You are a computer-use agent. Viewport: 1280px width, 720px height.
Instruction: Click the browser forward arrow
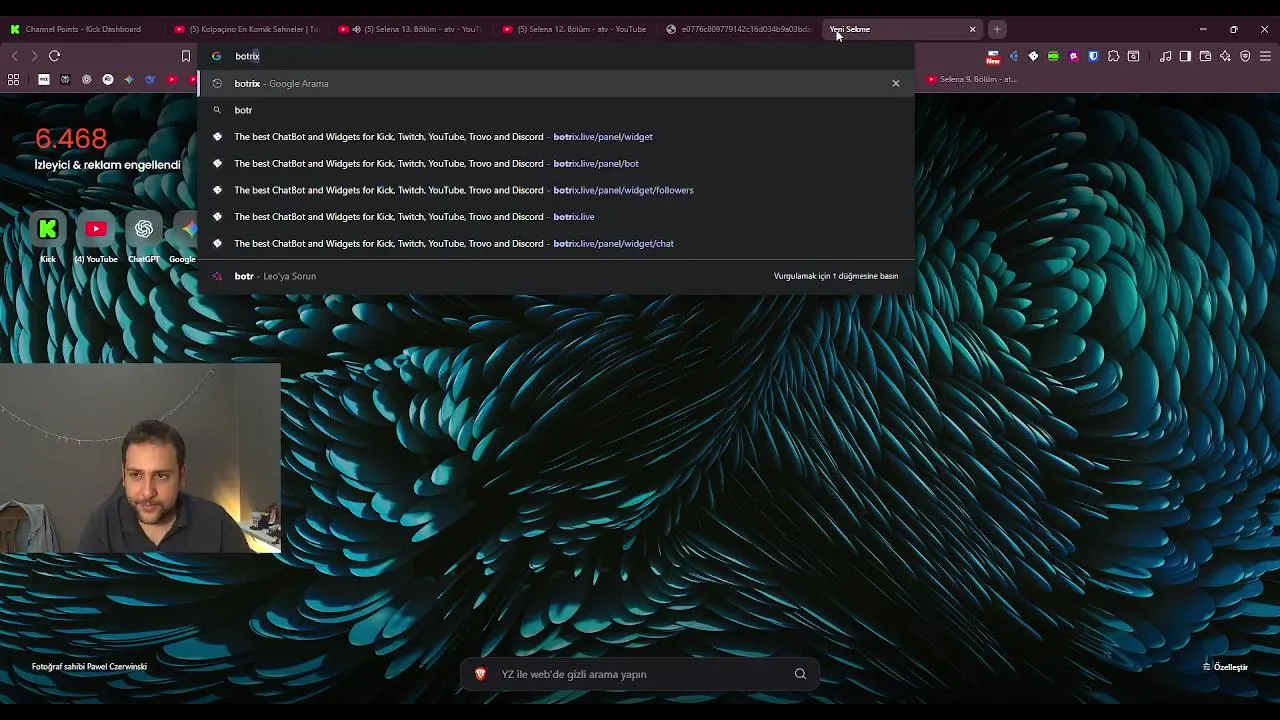tap(34, 56)
